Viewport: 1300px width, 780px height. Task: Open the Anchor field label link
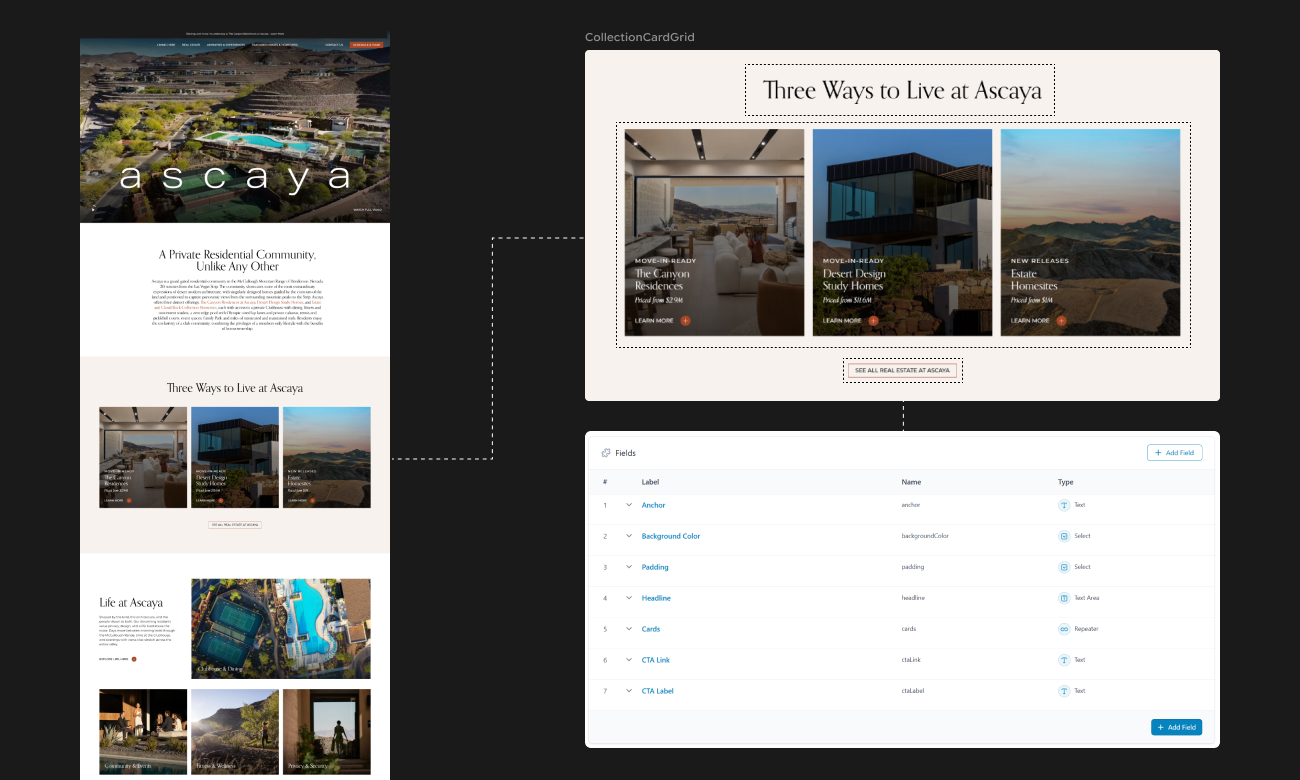[653, 505]
